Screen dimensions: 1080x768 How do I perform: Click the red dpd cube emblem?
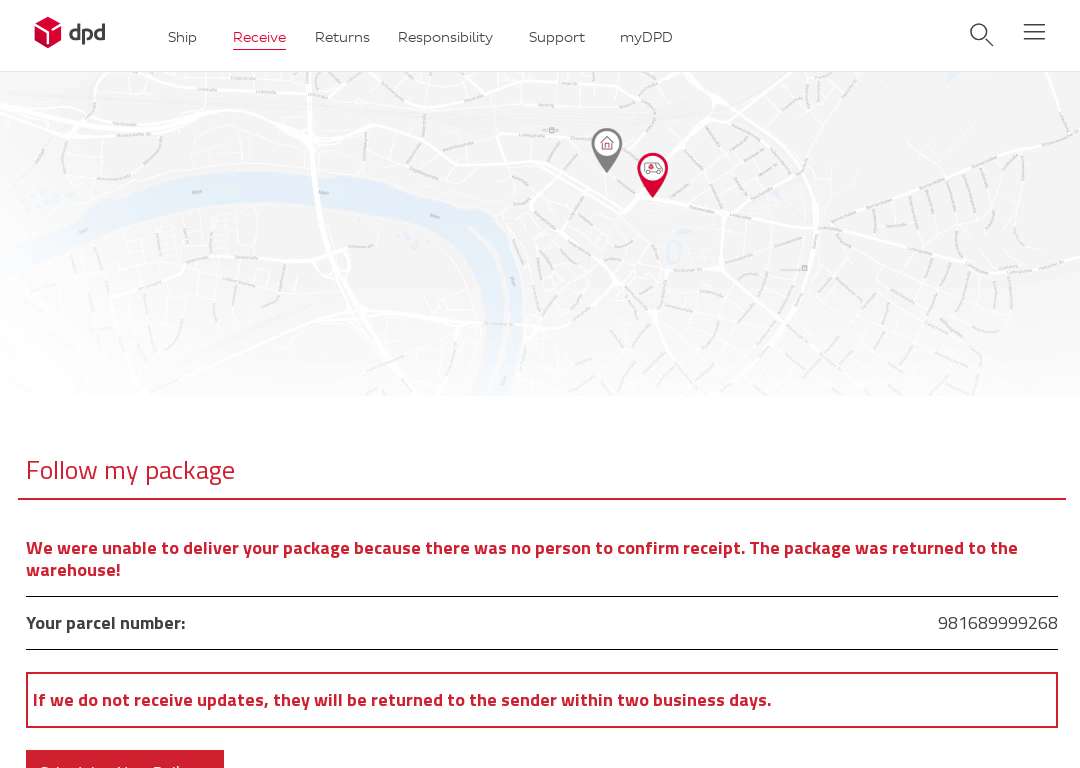[x=48, y=32]
